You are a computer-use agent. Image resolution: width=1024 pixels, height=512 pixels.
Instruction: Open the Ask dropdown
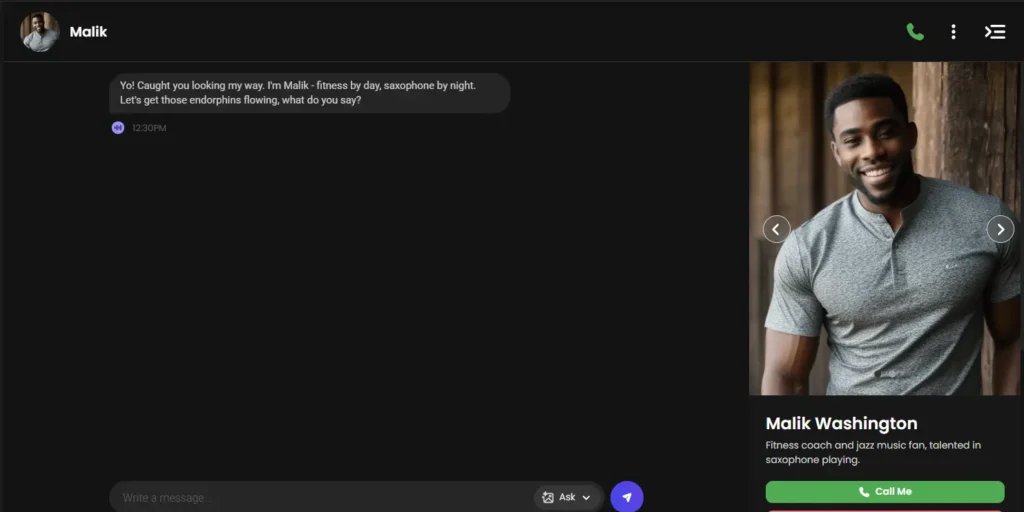(566, 498)
